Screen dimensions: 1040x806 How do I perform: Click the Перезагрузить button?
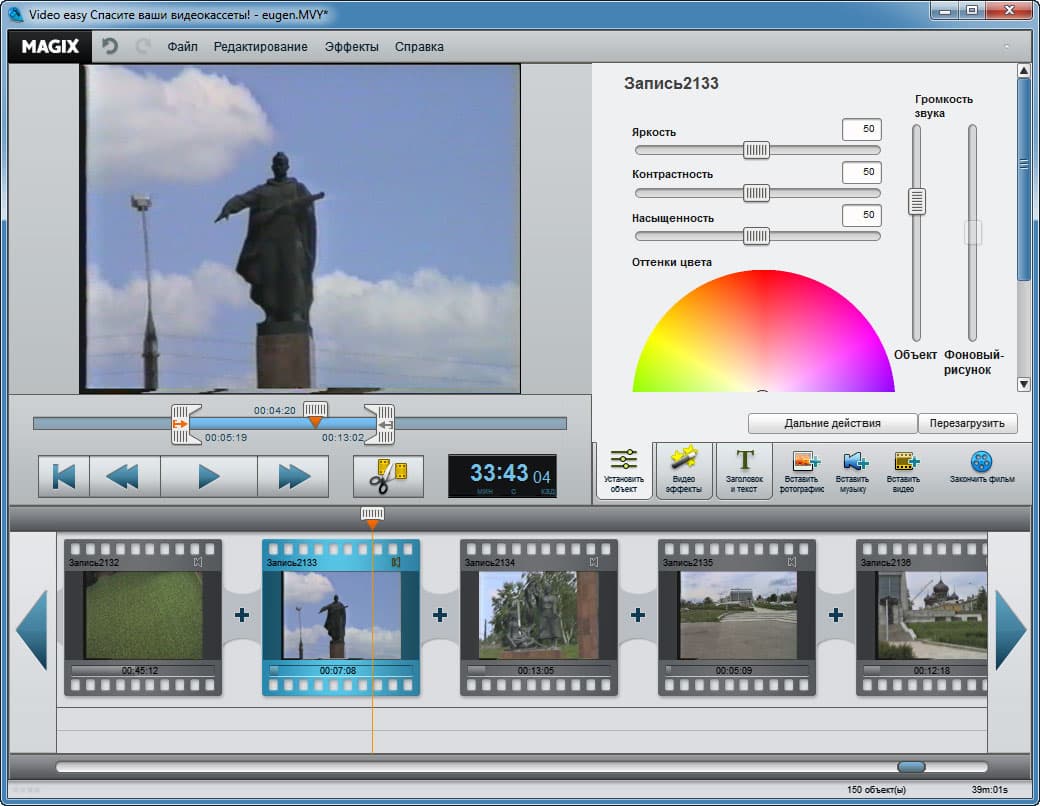coord(967,423)
